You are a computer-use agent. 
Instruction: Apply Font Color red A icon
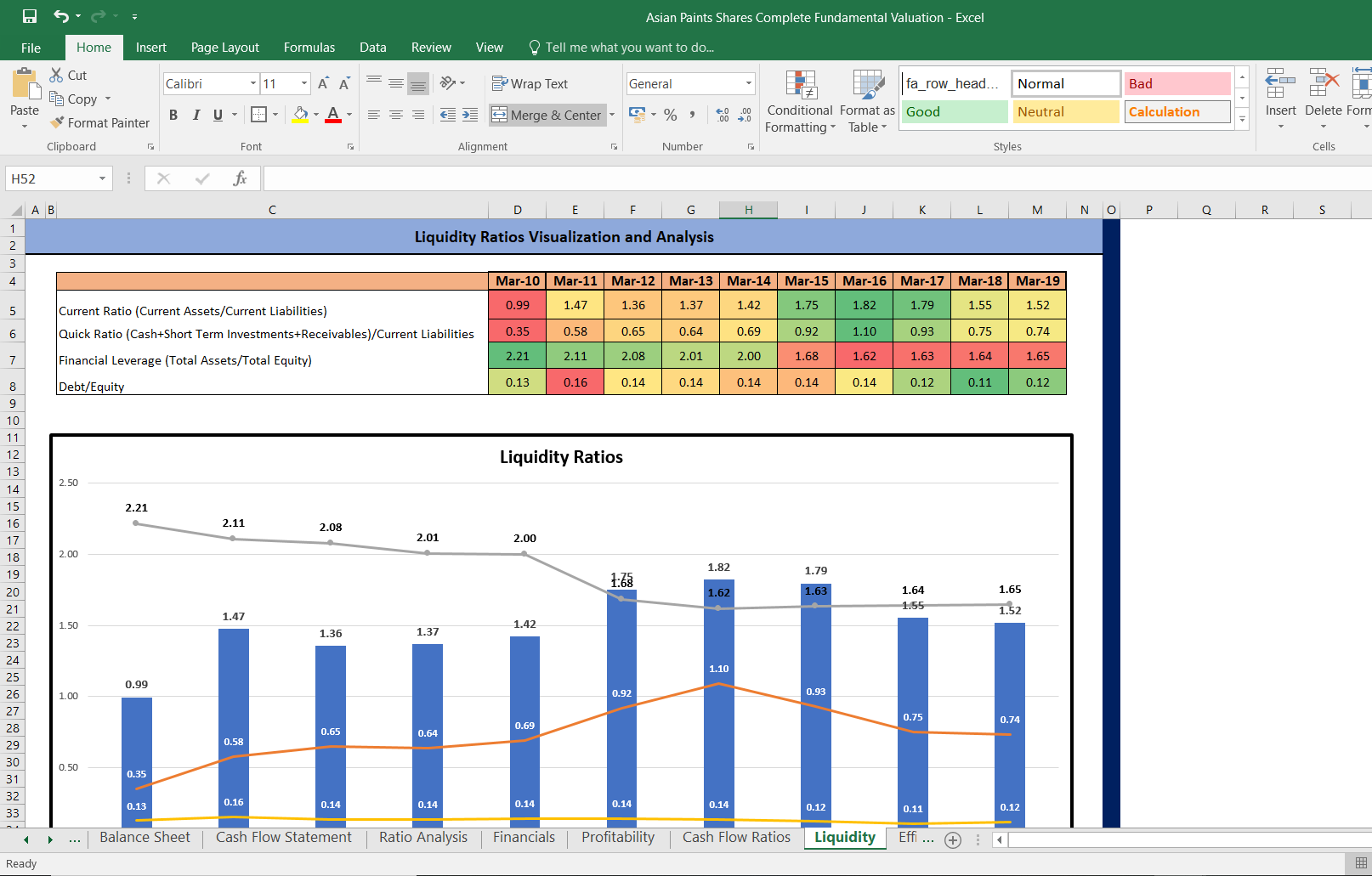(x=333, y=115)
